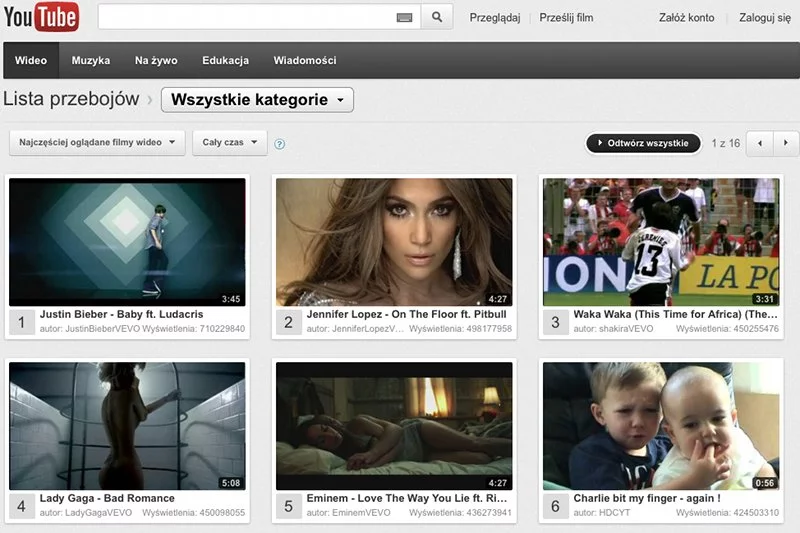Click the rank number 6 badge
800x533 pixels.
(x=556, y=506)
